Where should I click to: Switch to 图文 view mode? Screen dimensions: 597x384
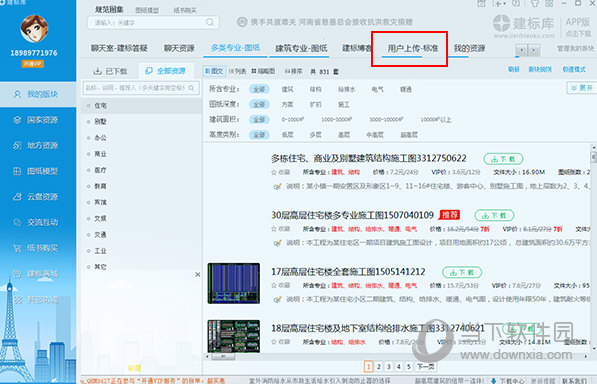pos(215,71)
